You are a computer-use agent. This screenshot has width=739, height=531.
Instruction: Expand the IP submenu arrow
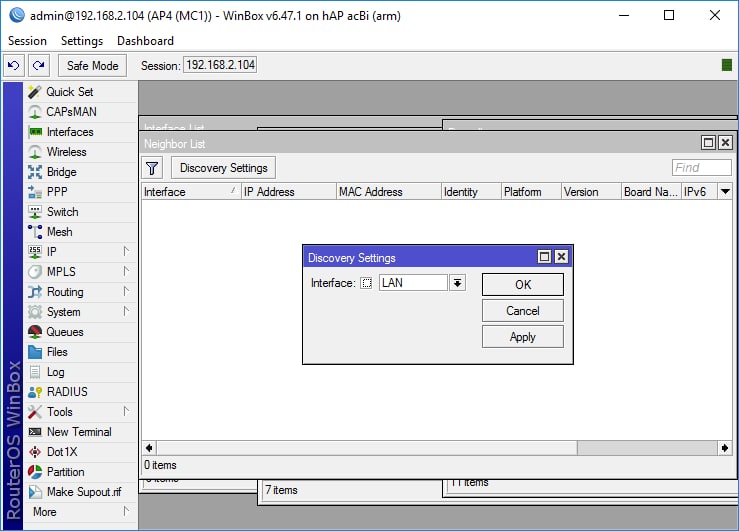(x=126, y=251)
